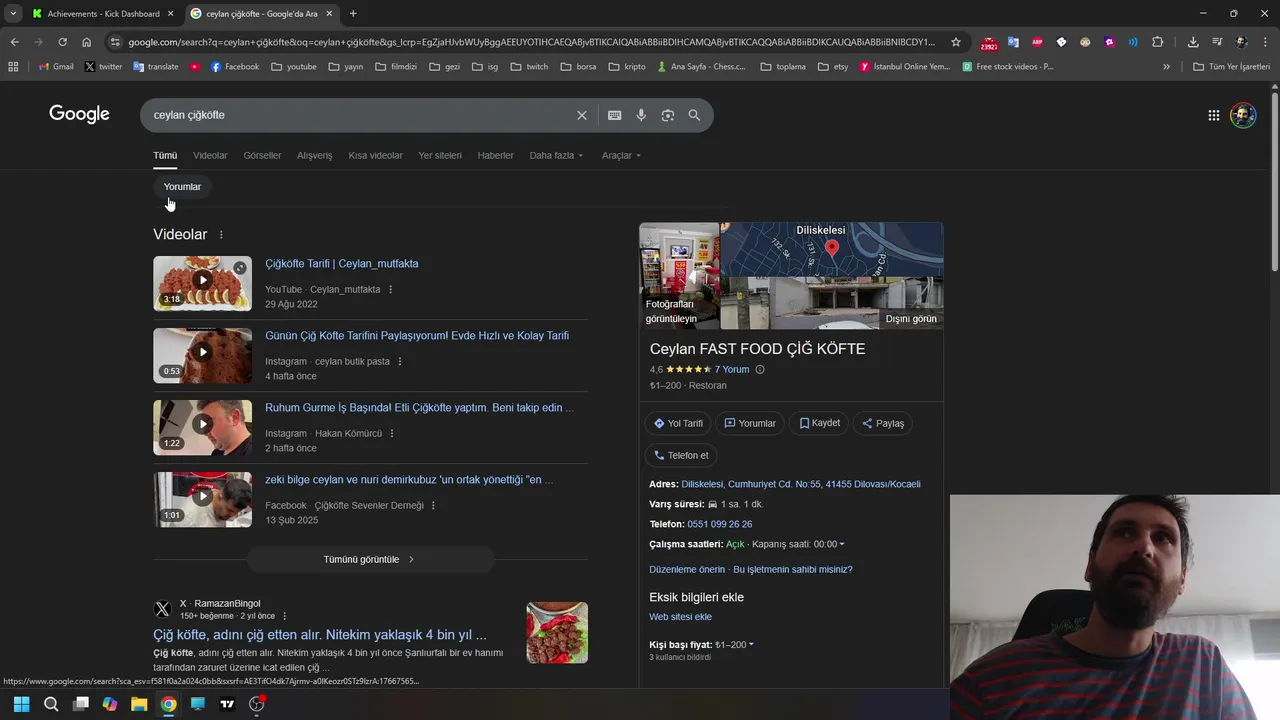The image size is (1280, 720).
Task: Switch to the Yer siteleri tab
Action: (440, 156)
